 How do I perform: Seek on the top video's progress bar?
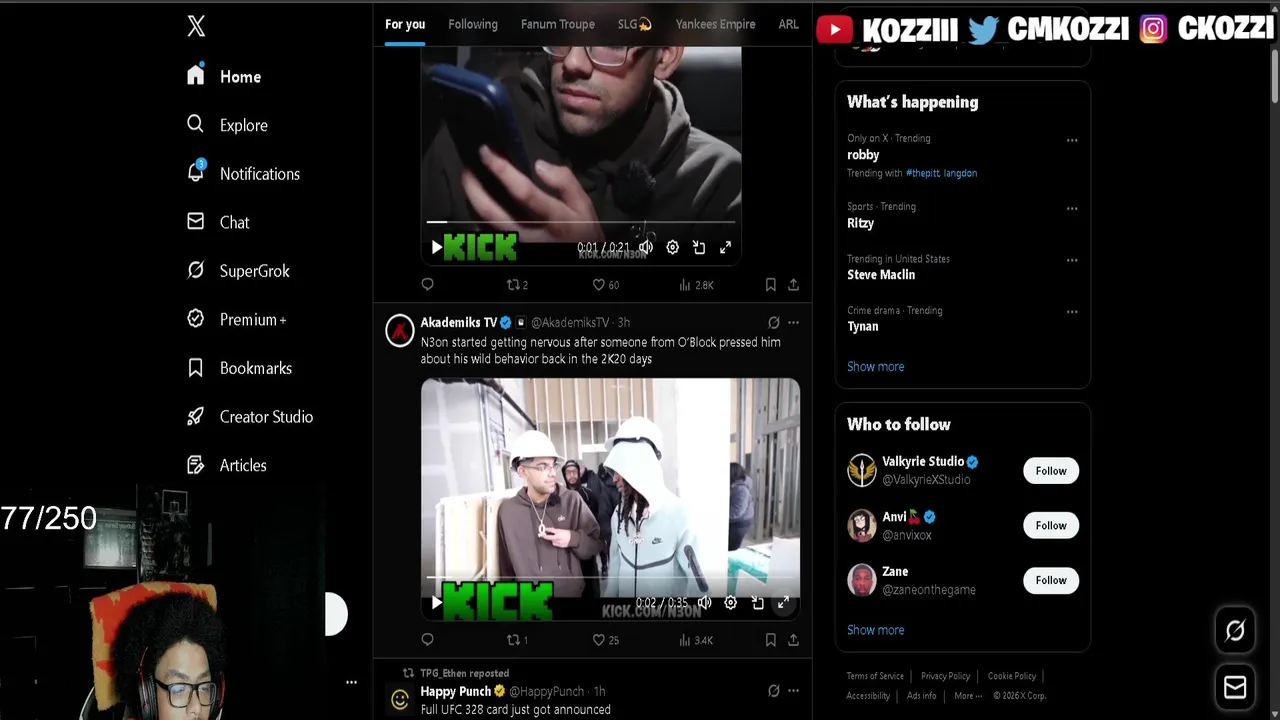point(581,222)
